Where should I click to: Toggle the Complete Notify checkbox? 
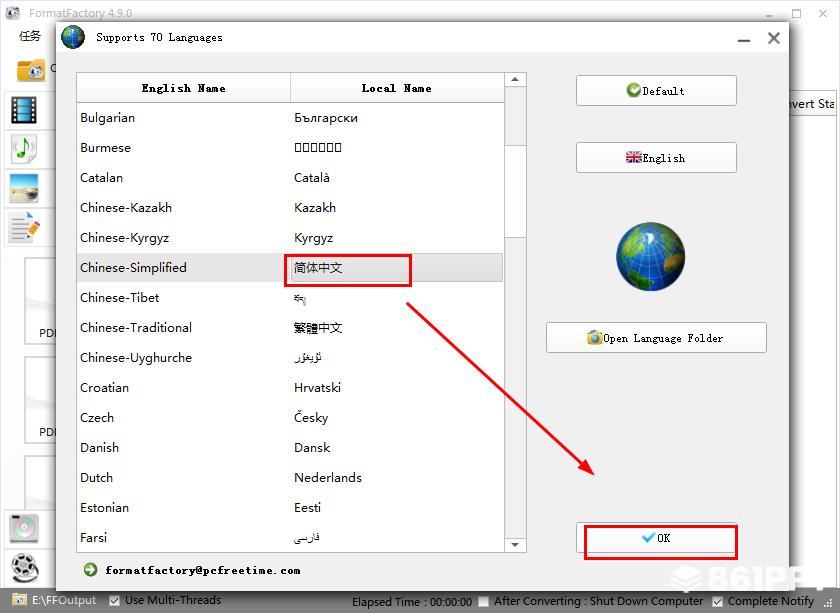point(717,602)
